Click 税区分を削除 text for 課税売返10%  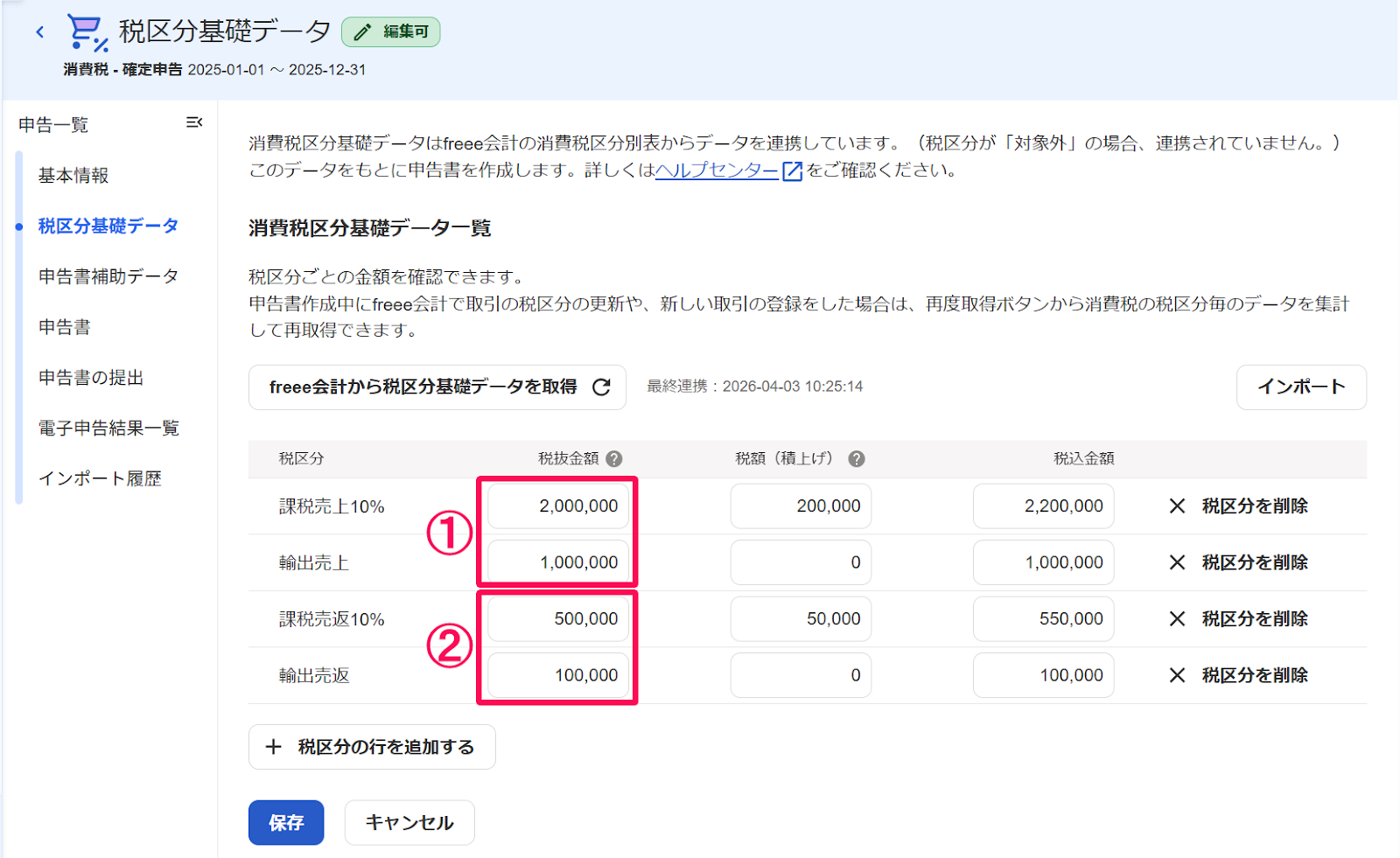coord(1255,619)
